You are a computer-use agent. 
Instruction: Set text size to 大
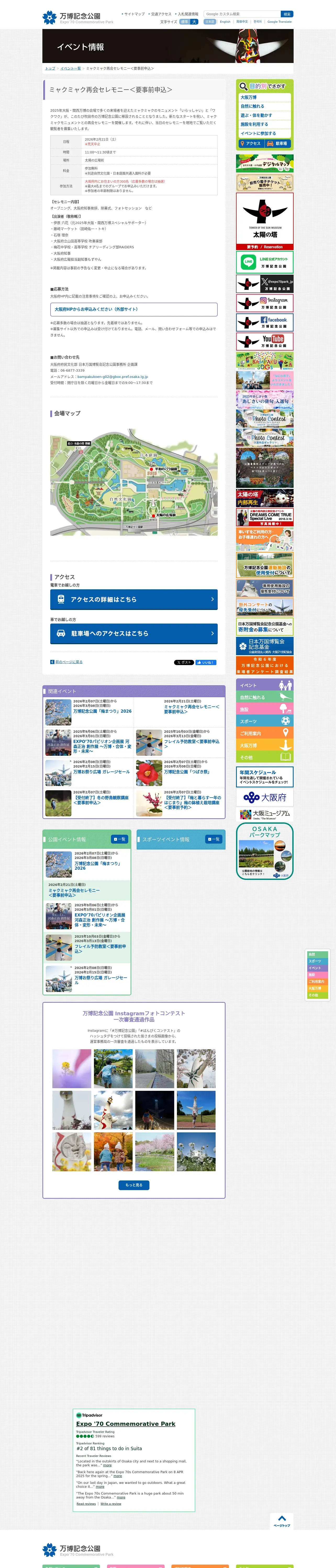[x=194, y=22]
